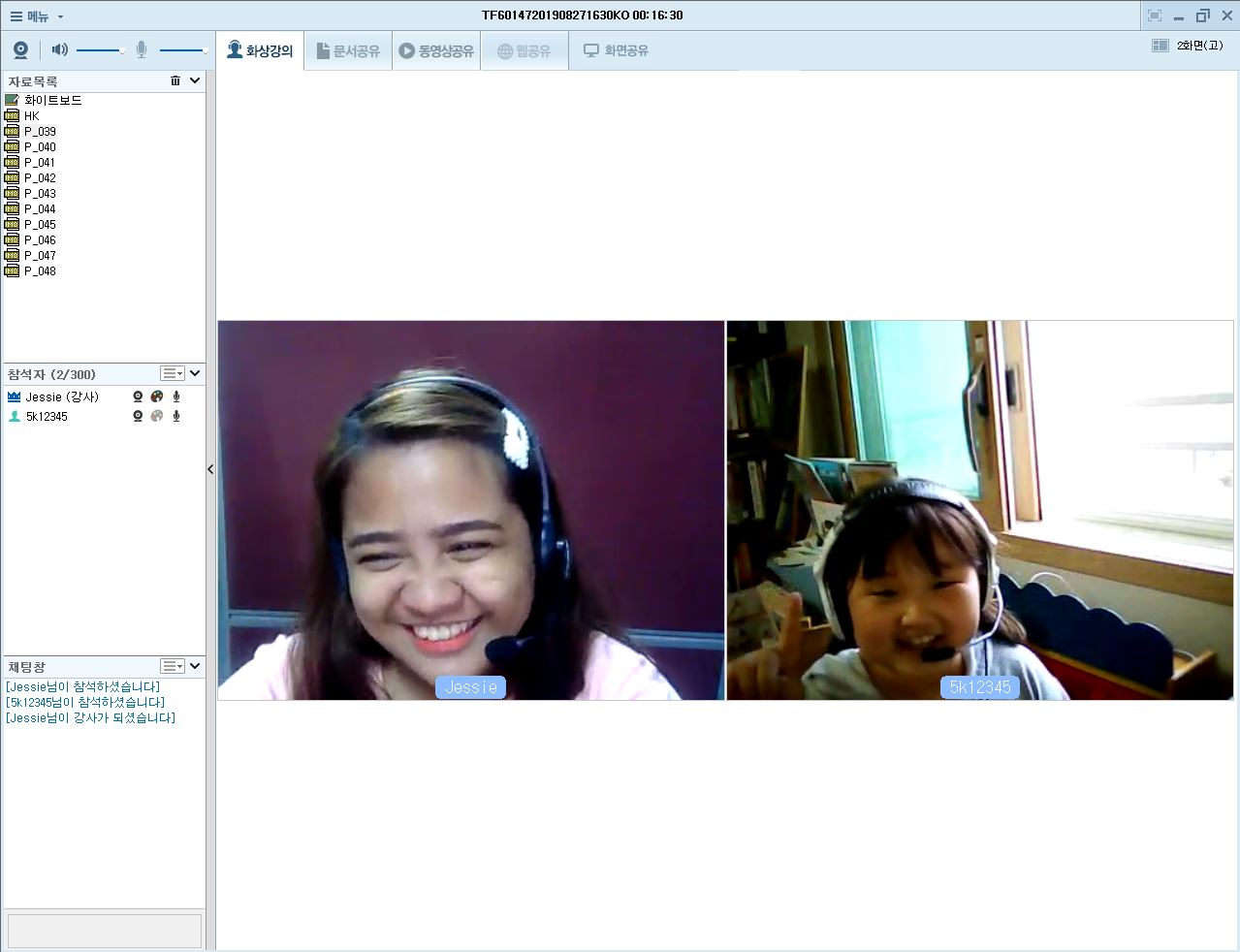1240x952 pixels.
Task: Toggle 5k12345's webcam status
Action: pyautogui.click(x=138, y=416)
